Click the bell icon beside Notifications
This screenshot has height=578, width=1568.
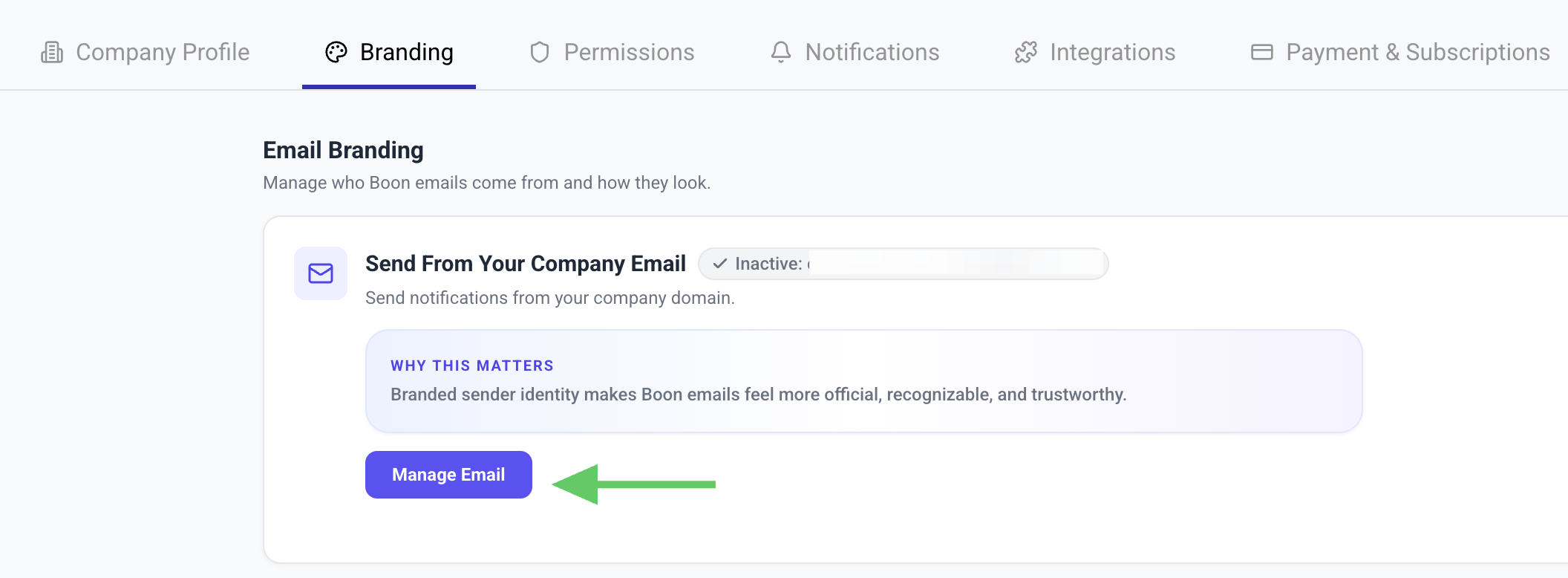781,52
